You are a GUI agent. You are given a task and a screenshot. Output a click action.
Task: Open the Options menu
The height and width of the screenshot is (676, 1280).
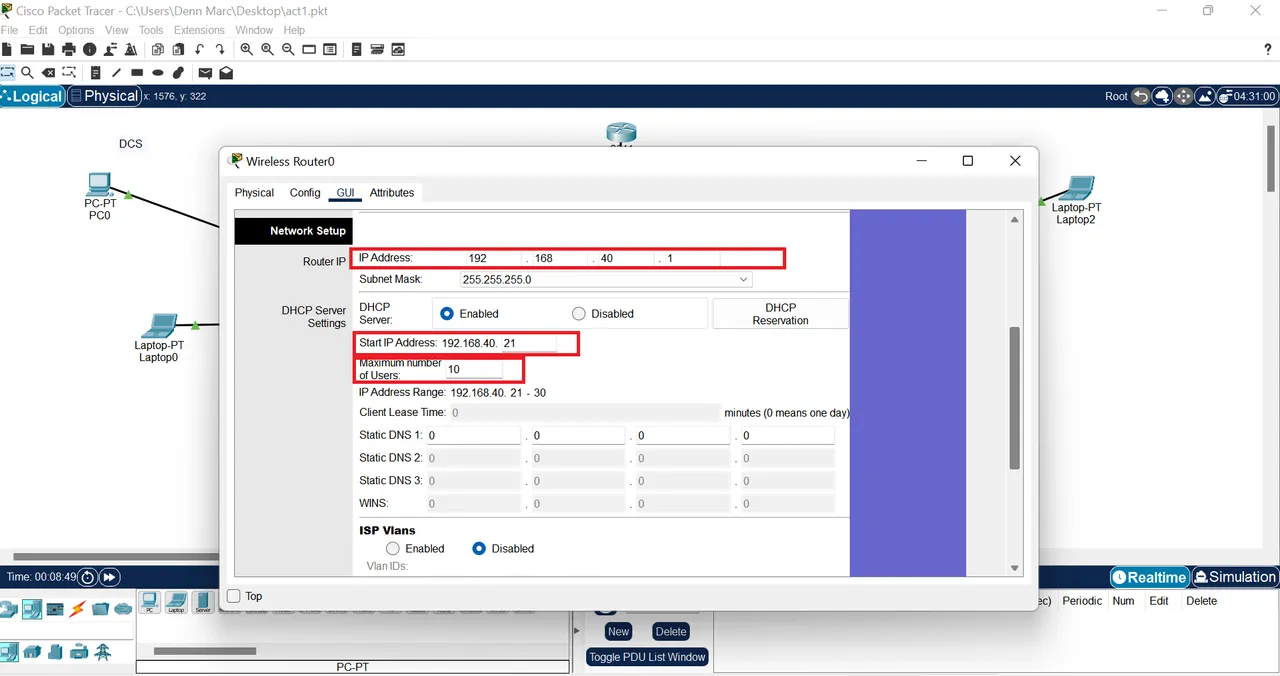pos(76,30)
